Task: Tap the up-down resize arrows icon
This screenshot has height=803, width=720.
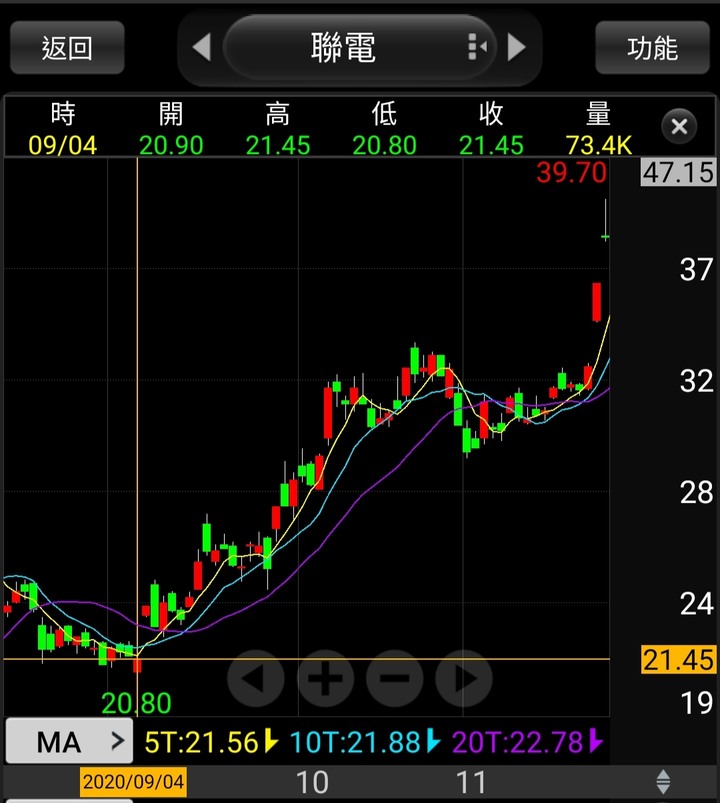Action: click(x=663, y=782)
